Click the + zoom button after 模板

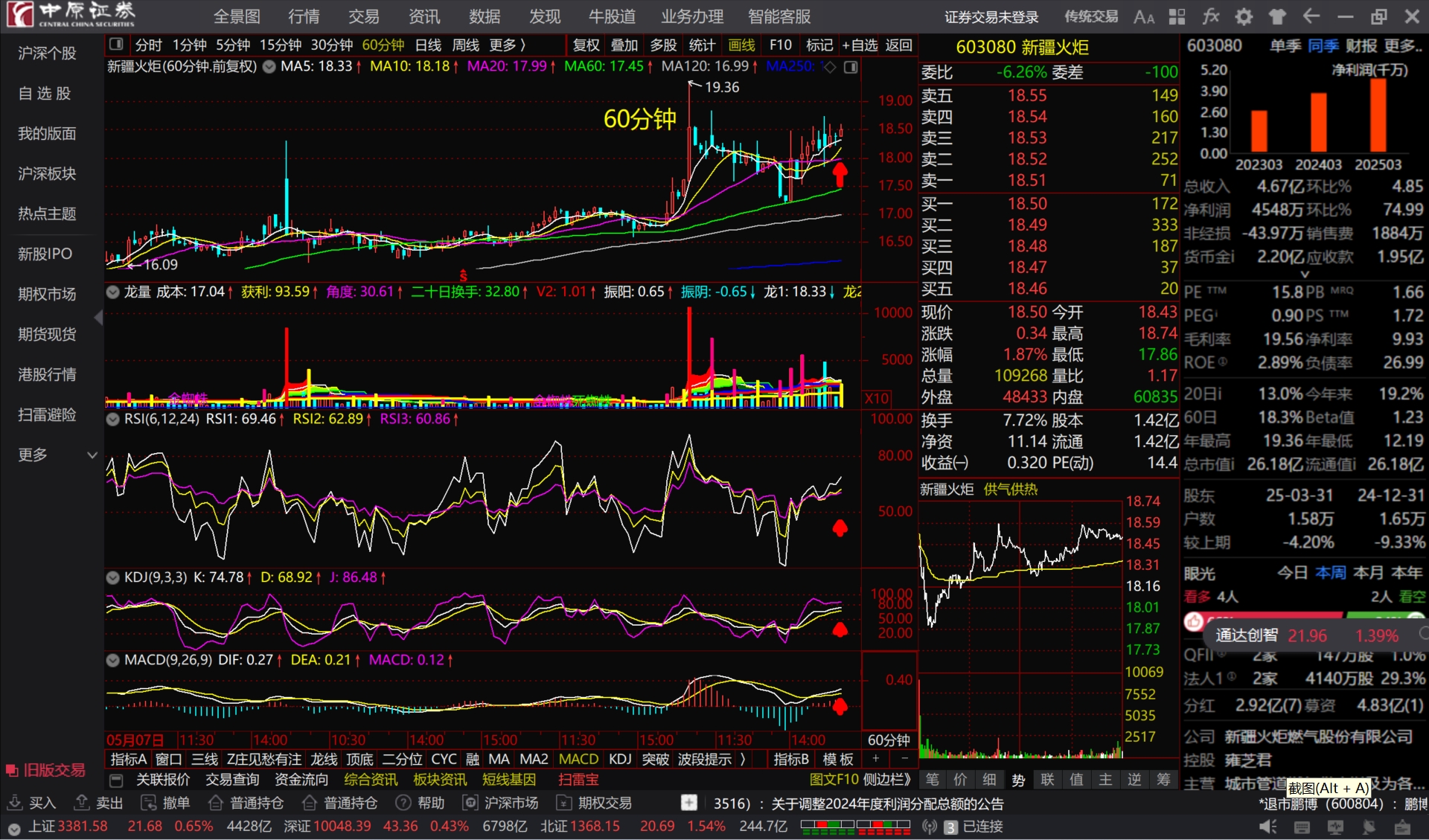point(876,759)
